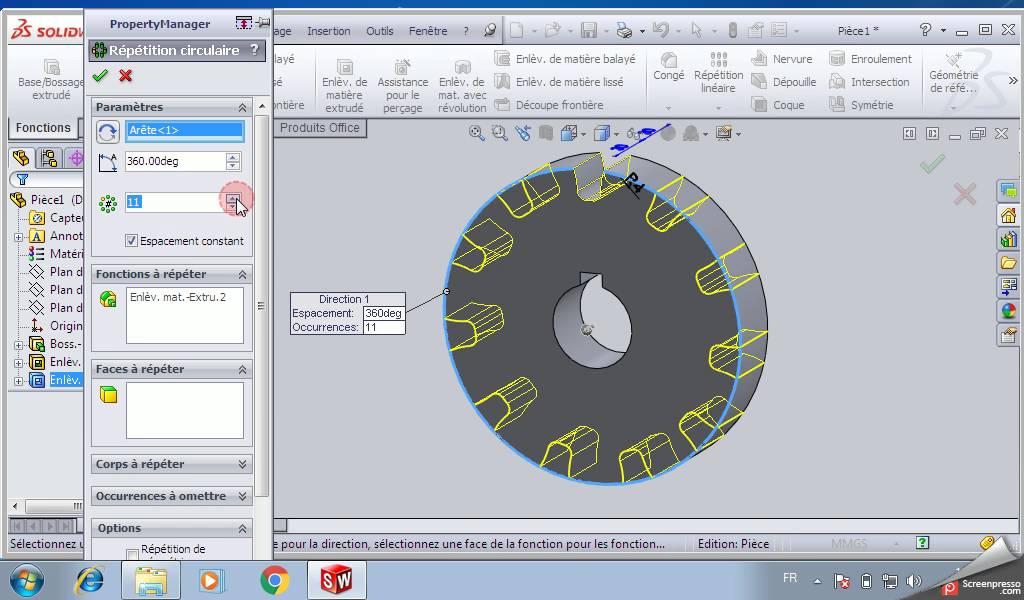Image resolution: width=1024 pixels, height=600 pixels.
Task: Expand the Boss.- feature tree node
Action: [18, 344]
